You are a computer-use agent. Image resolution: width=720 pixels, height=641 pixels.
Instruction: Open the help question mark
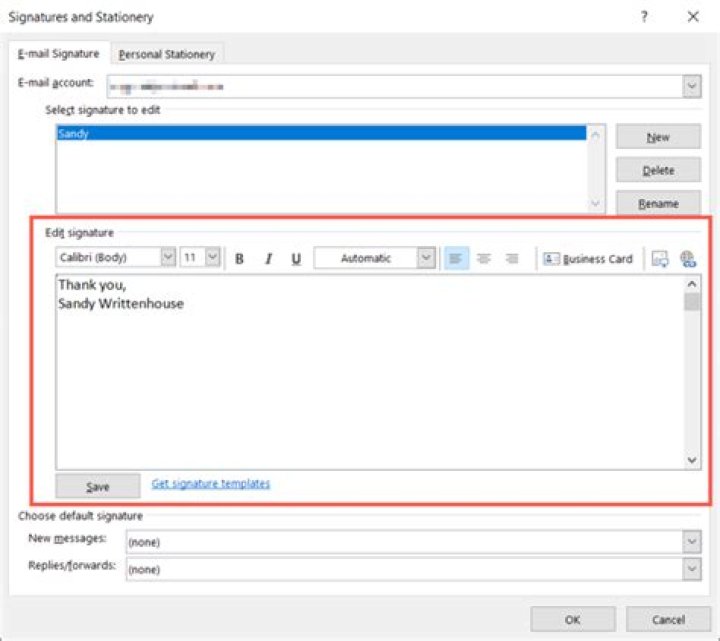tap(645, 17)
